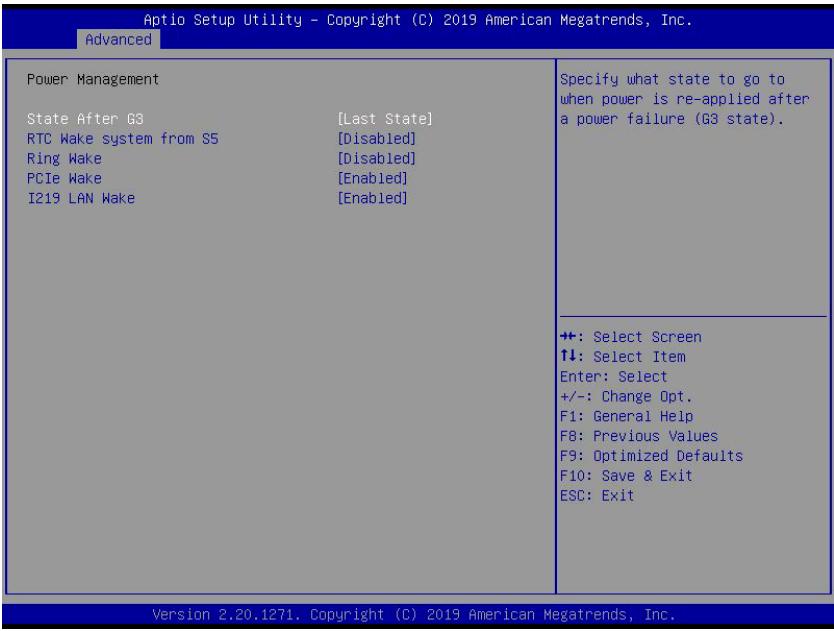Click the left-right arrows Select Screen icon
The width and height of the screenshot is (834, 631).
click(568, 336)
